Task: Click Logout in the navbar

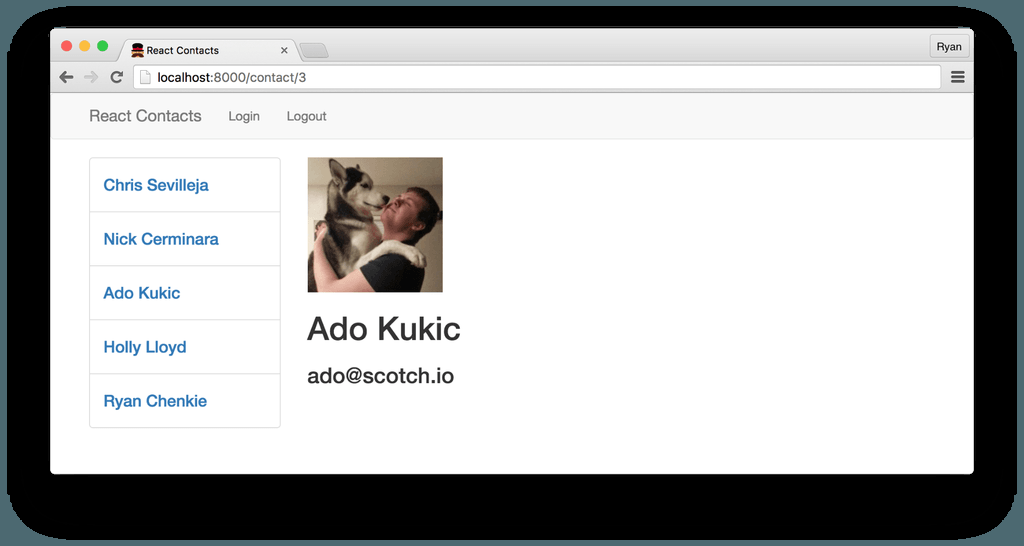Action: pos(306,116)
